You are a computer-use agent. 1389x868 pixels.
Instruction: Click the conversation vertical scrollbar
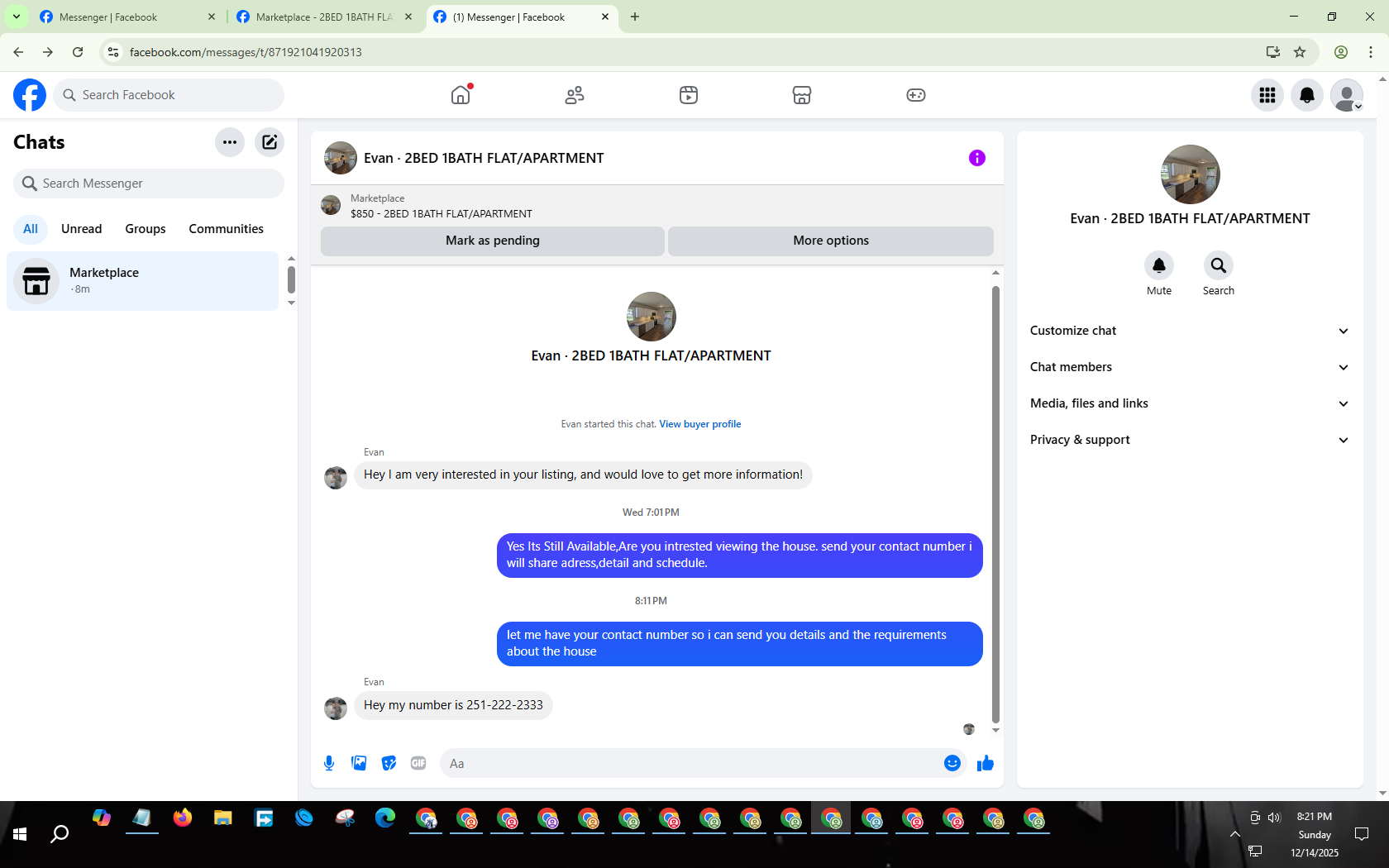(x=995, y=504)
